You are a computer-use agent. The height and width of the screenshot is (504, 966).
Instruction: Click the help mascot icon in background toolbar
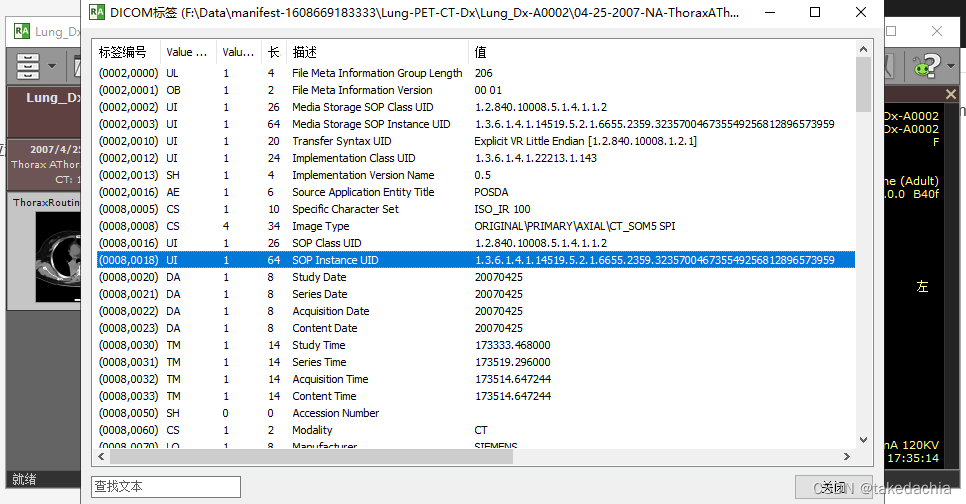pos(927,65)
